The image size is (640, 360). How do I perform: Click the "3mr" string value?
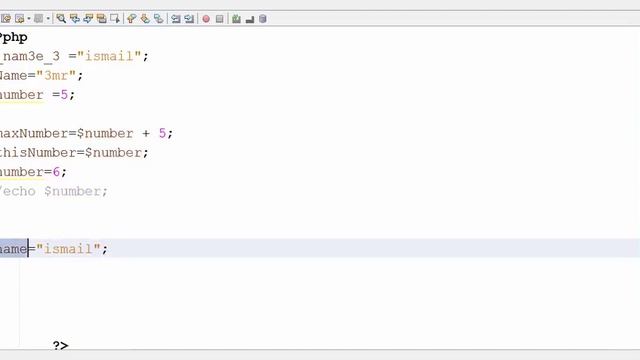56,76
